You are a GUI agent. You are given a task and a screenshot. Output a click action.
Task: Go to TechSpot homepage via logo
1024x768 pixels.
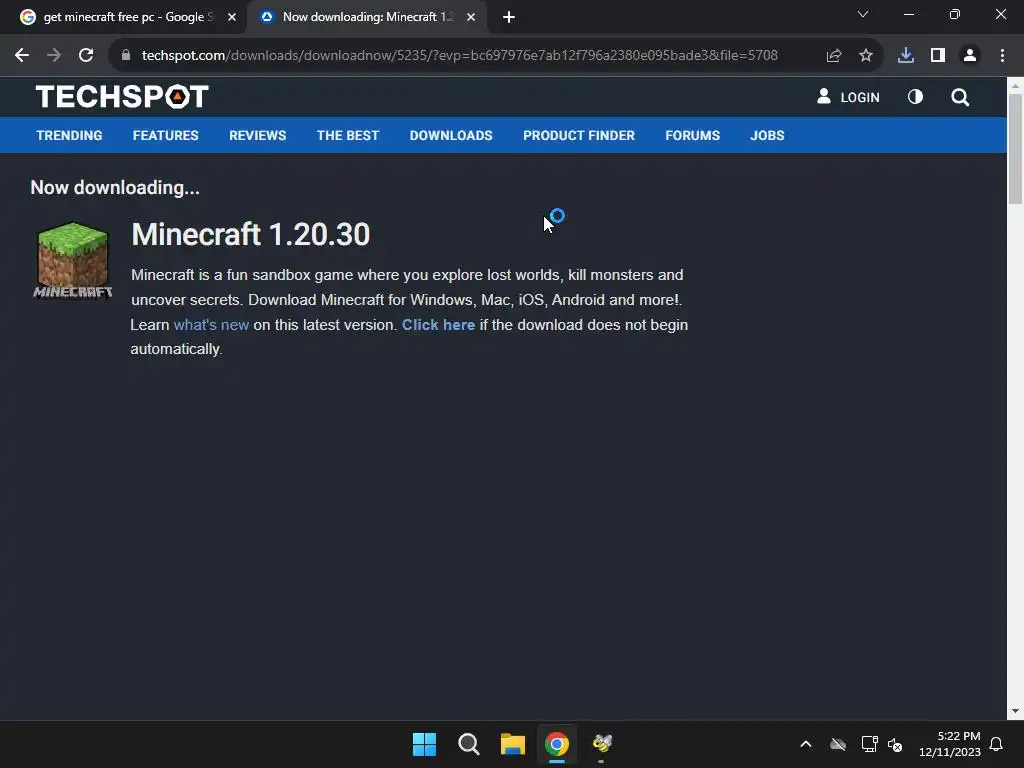(122, 97)
